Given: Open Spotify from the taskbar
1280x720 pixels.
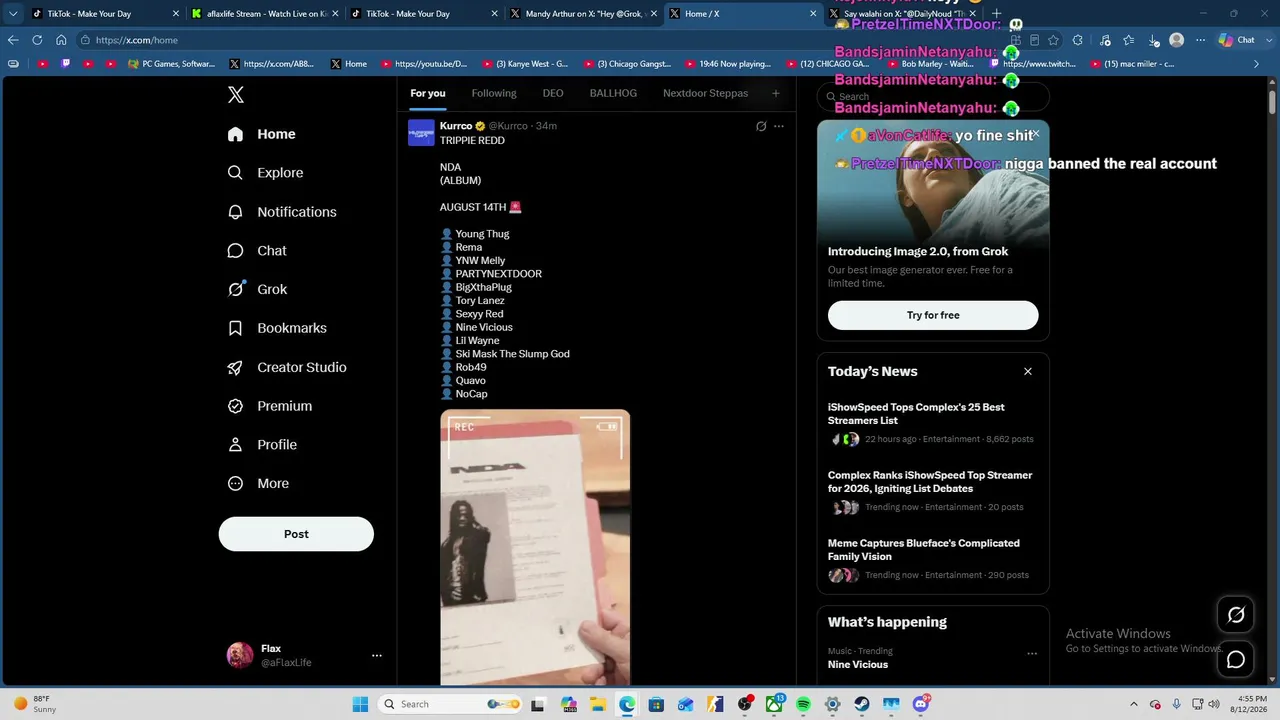Looking at the screenshot, I should (x=803, y=704).
